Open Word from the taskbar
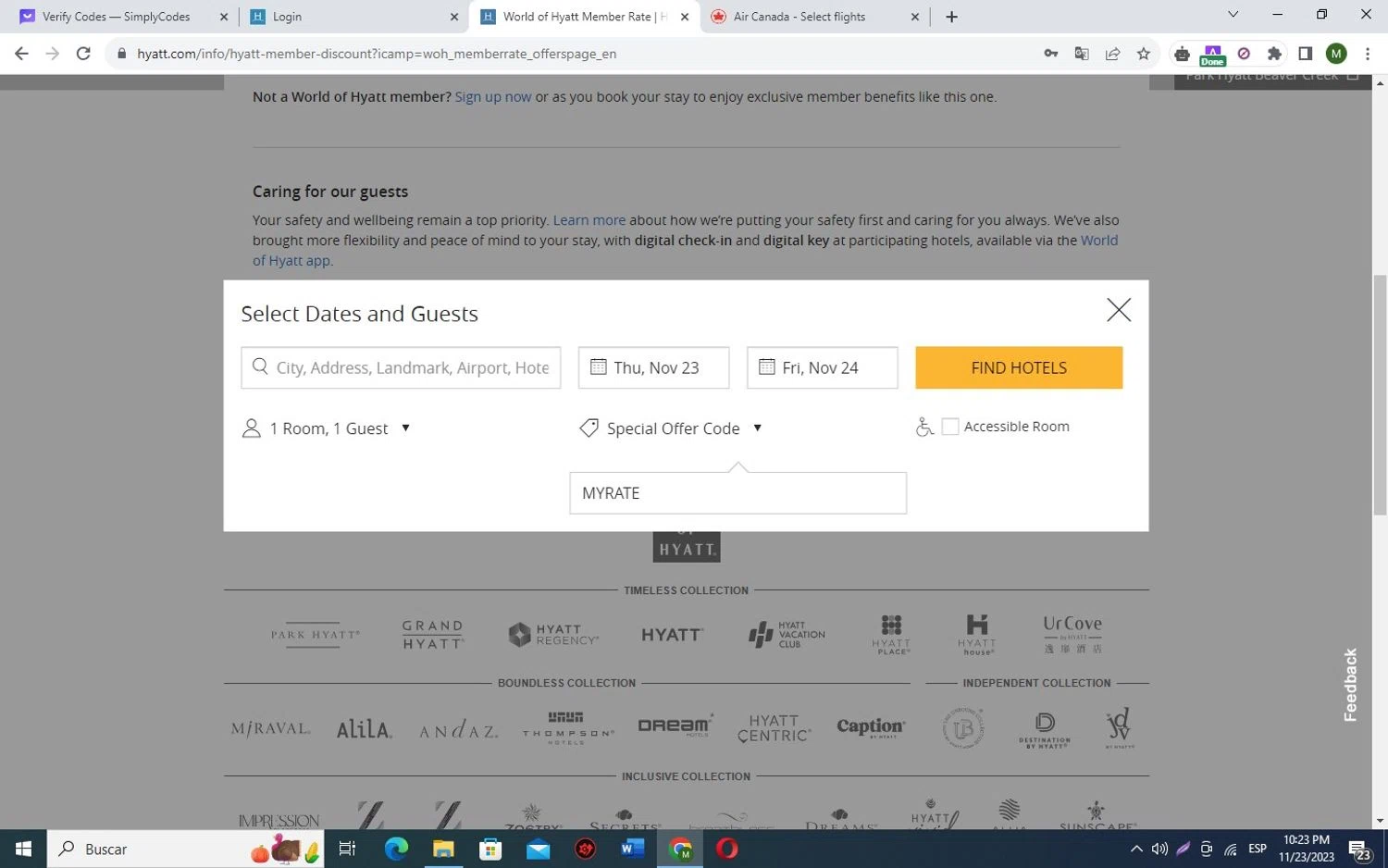Viewport: 1388px width, 868px height. click(633, 849)
